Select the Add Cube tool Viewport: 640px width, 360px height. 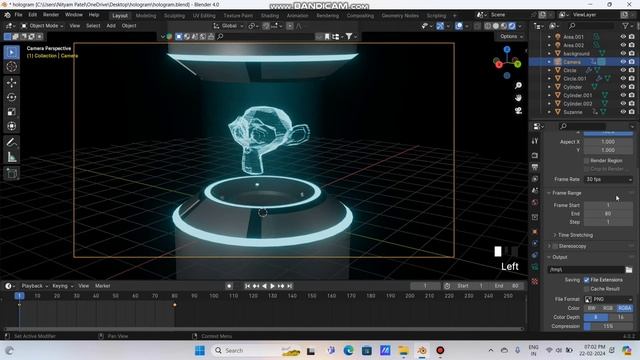tap(11, 173)
